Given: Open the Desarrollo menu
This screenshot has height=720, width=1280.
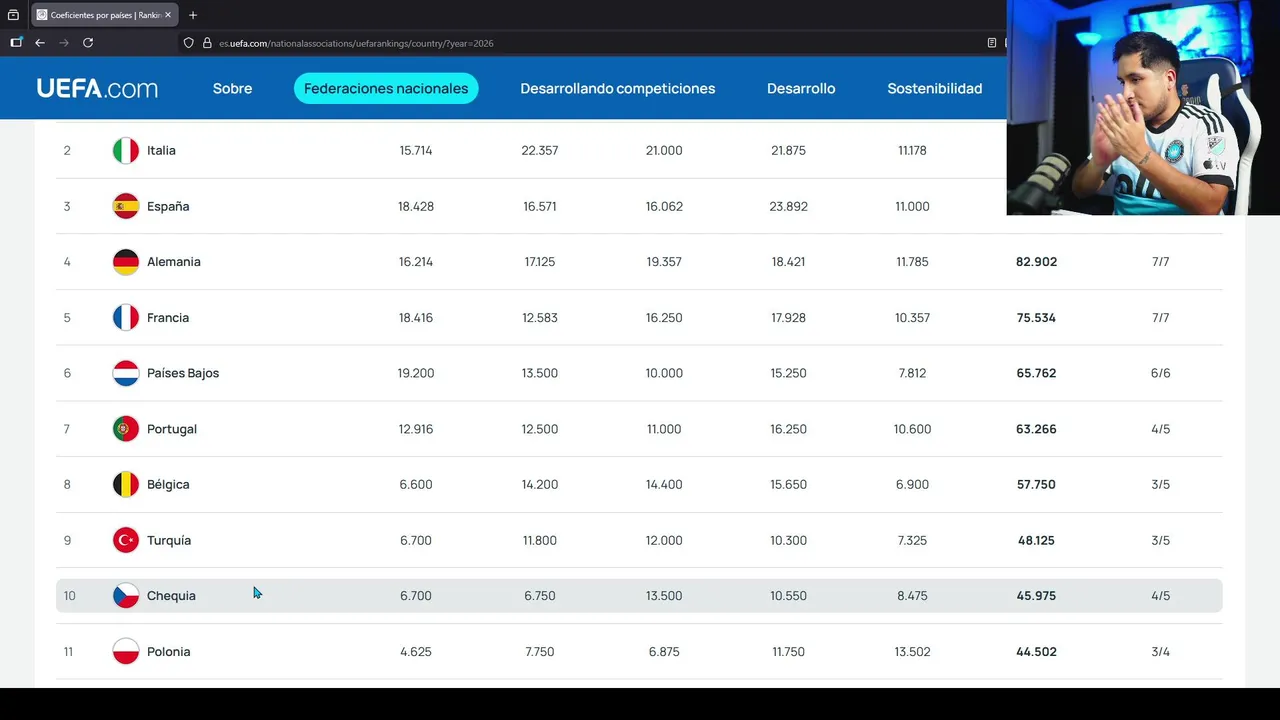Looking at the screenshot, I should [801, 88].
